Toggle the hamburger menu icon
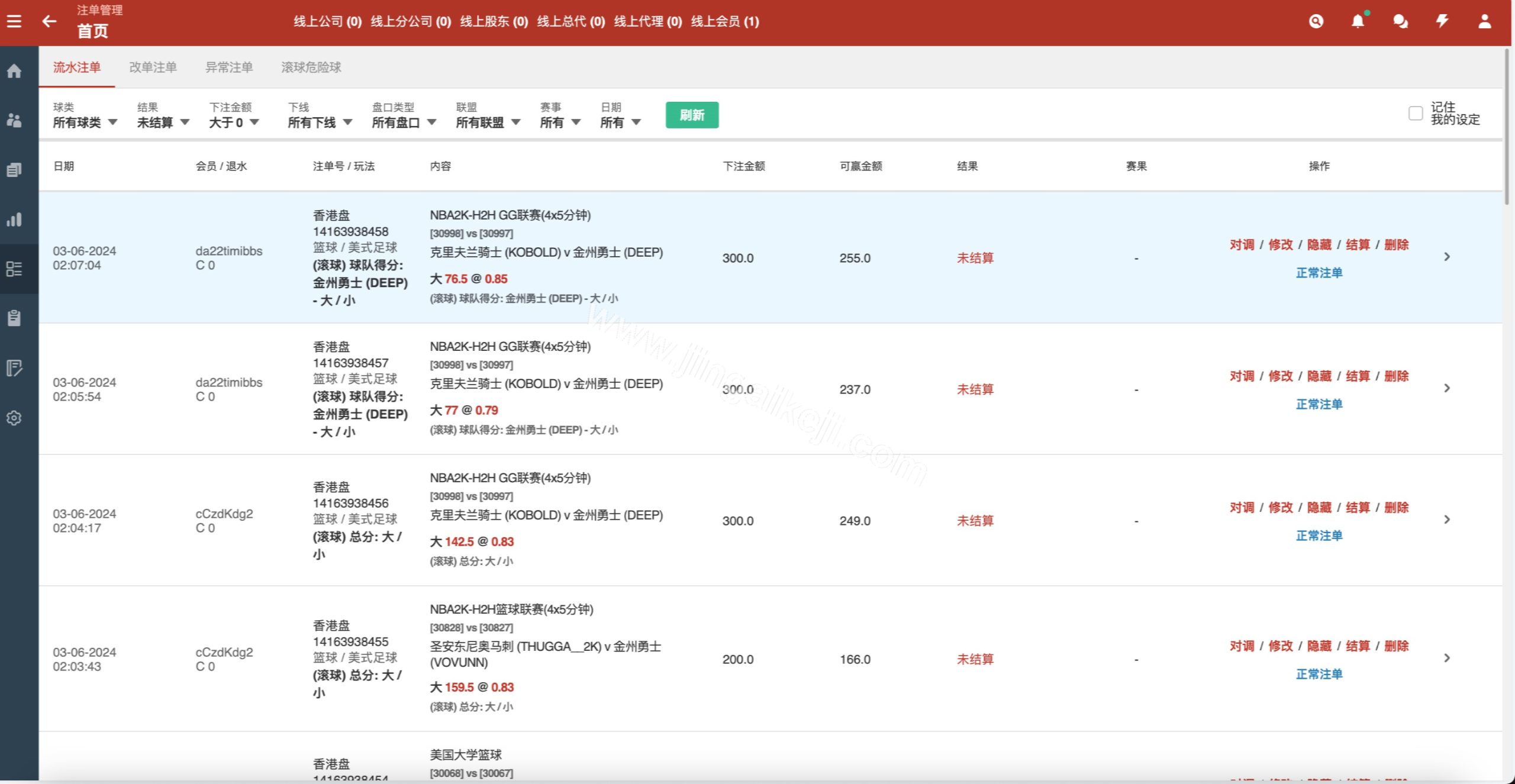Viewport: 1515px width, 784px height. pos(15,21)
